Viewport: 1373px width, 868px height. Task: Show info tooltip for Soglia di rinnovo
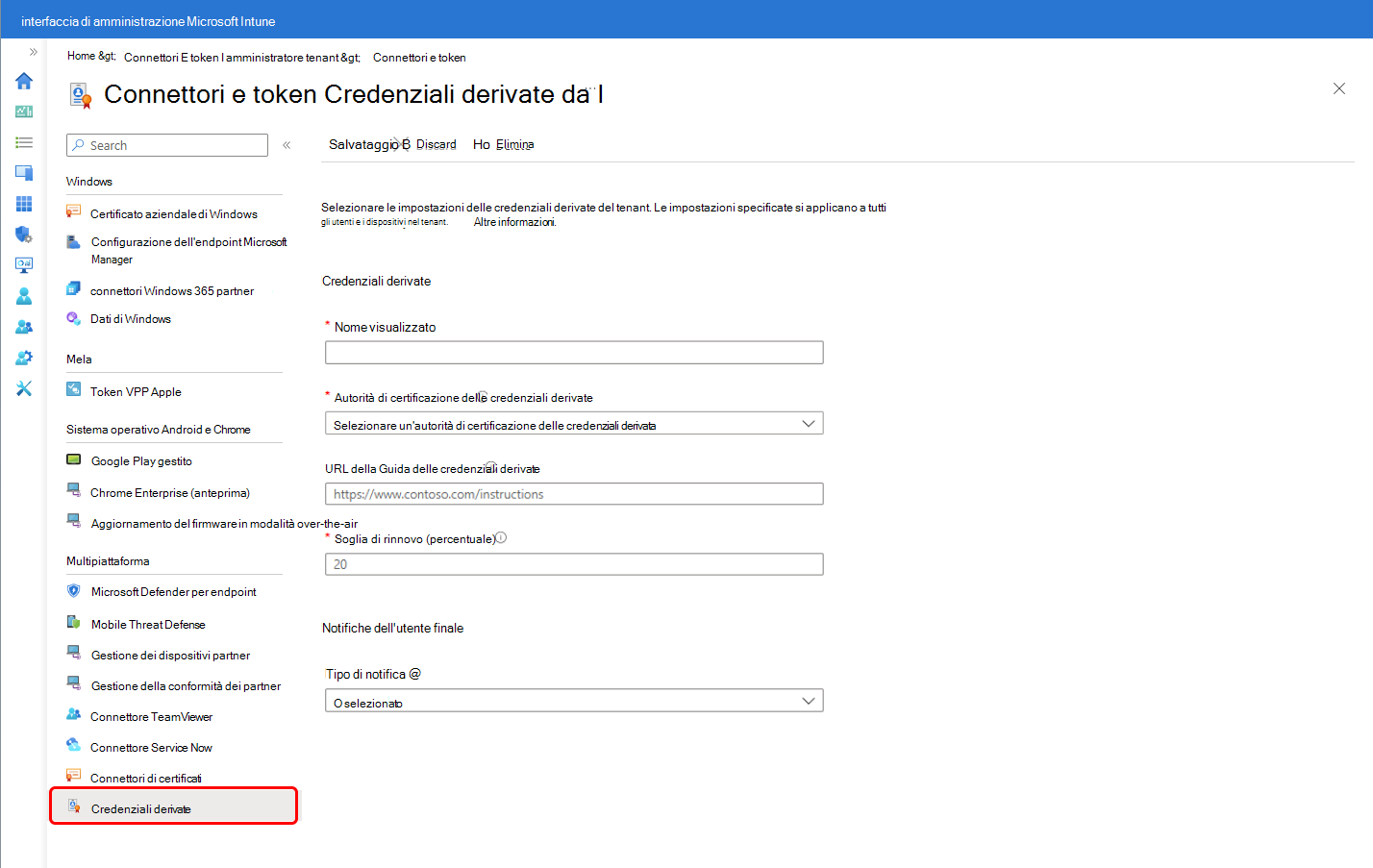coord(501,538)
